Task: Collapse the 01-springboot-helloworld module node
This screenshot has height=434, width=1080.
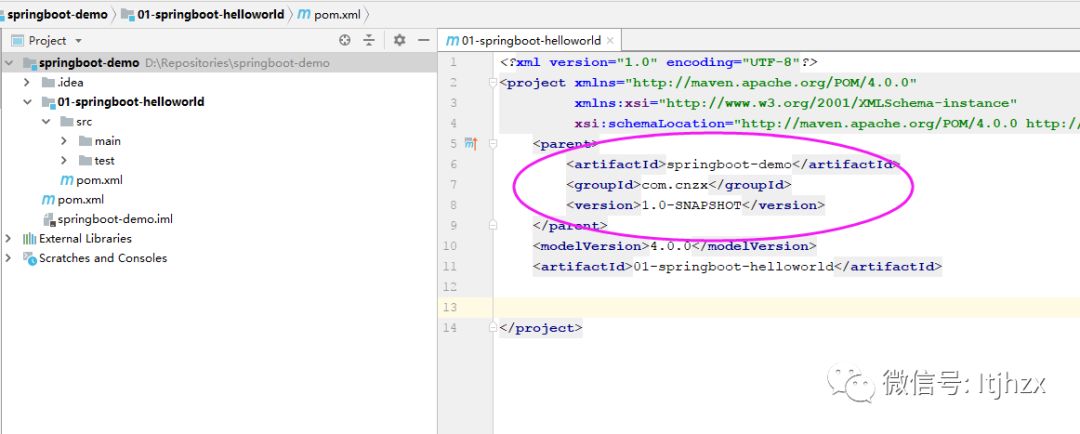Action: [x=27, y=102]
